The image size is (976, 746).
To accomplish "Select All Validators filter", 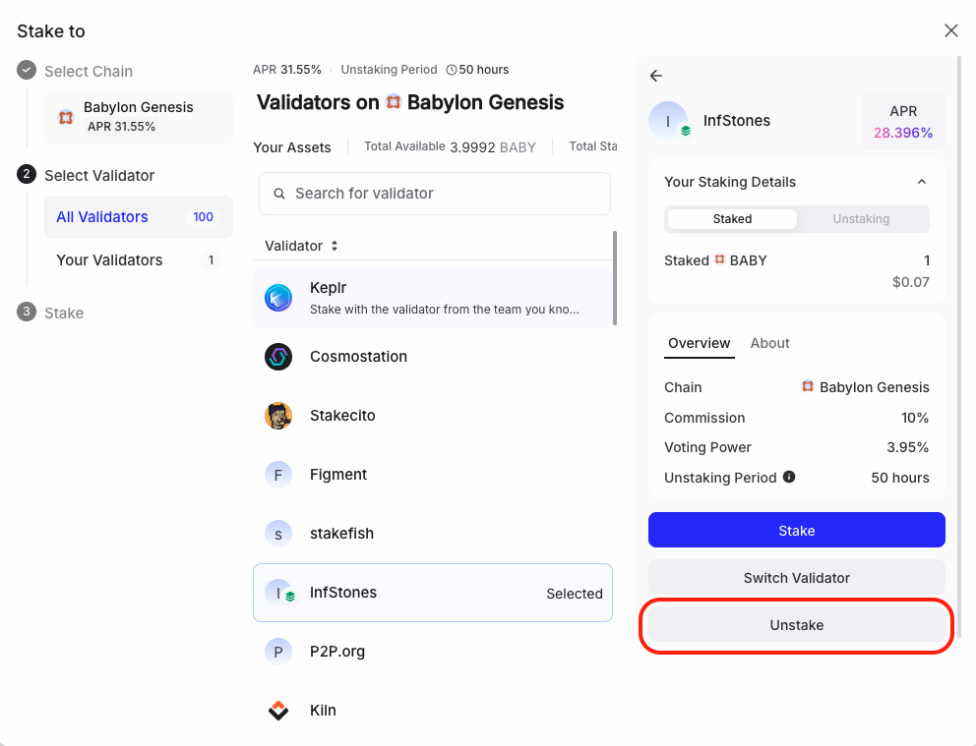I will pyautogui.click(x=138, y=217).
